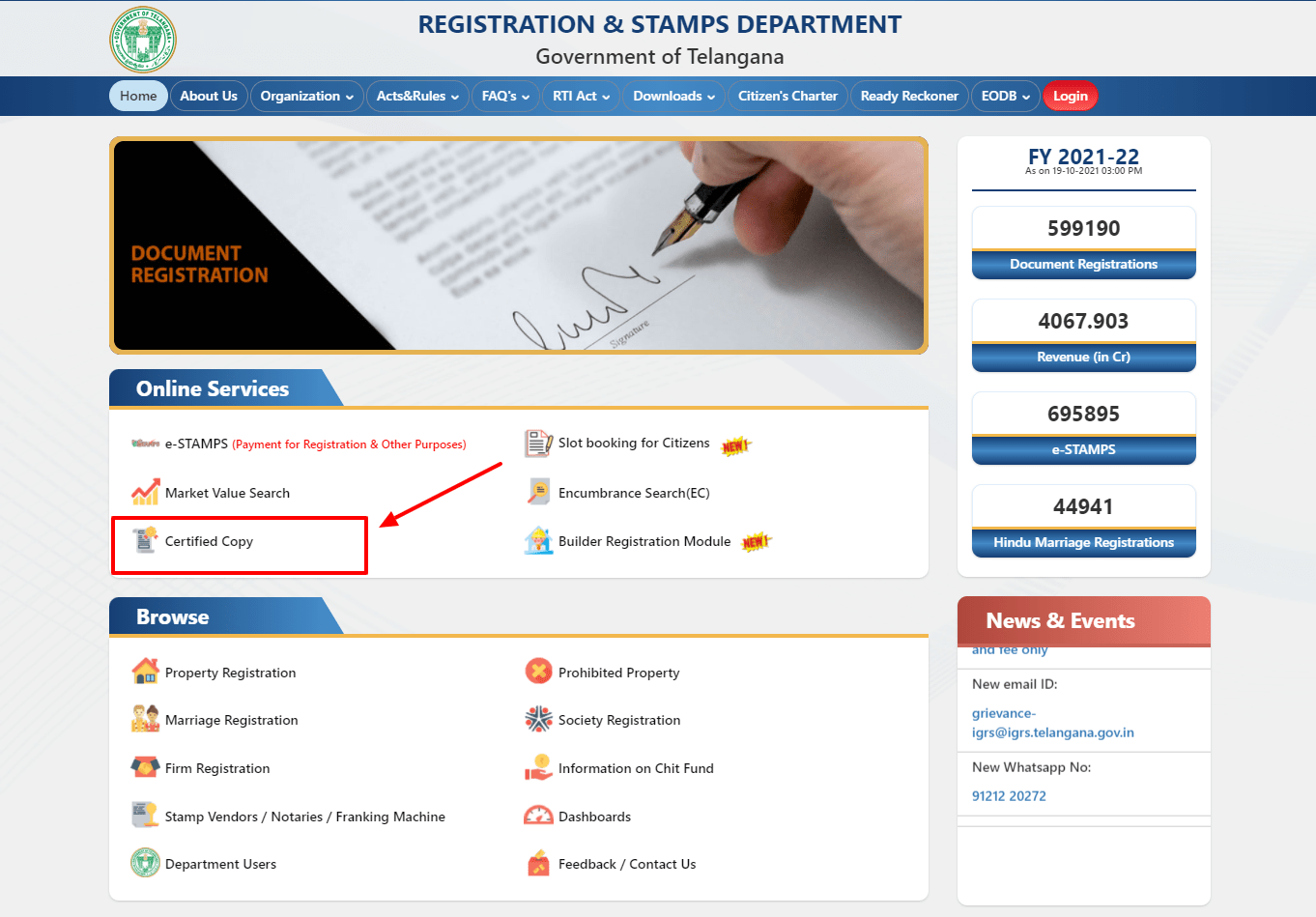Click the Prohibited Property cross icon
Viewport: 1316px width, 917px height.
[538, 672]
